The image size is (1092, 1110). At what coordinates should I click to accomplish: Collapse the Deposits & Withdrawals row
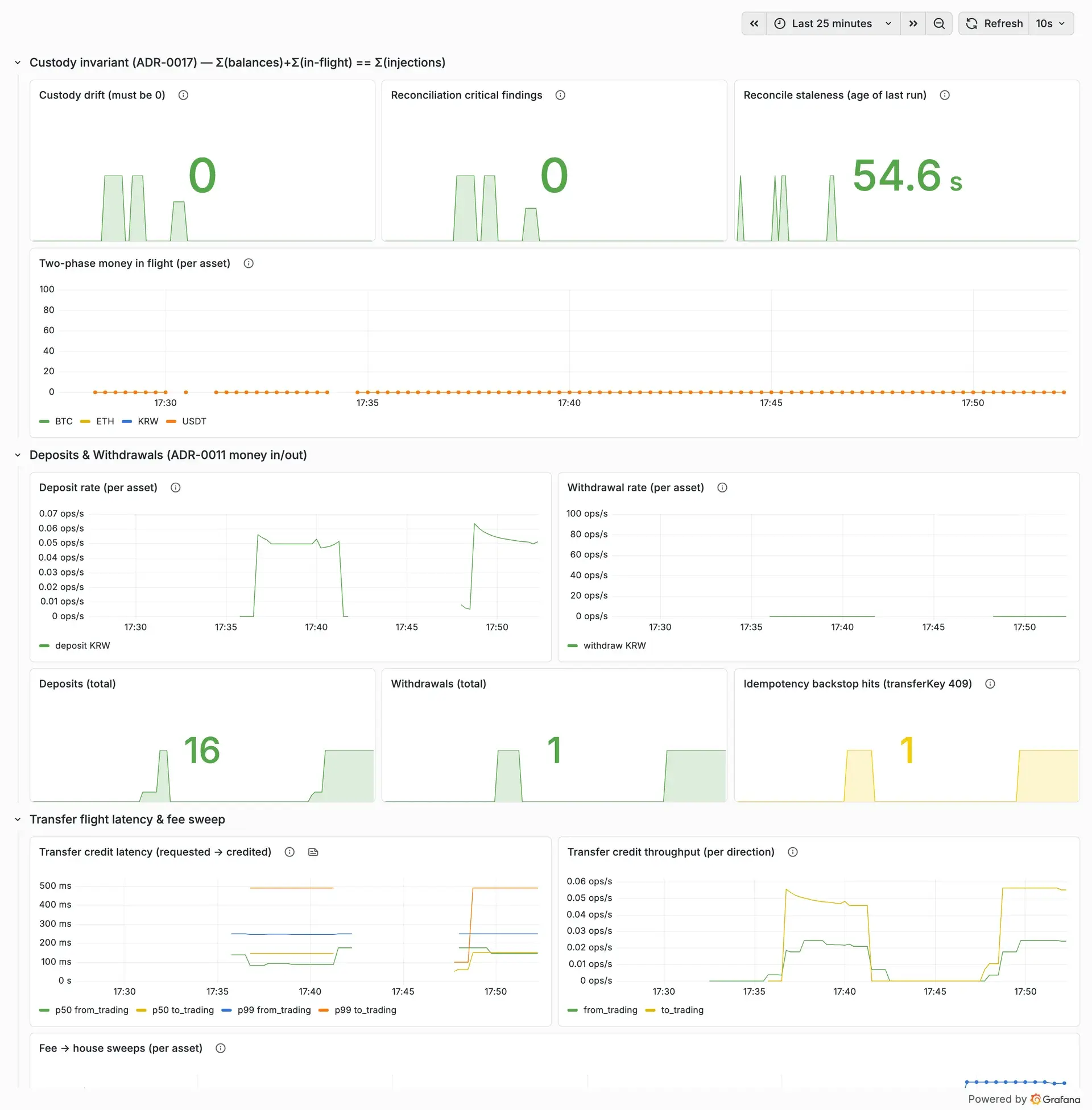[18, 455]
